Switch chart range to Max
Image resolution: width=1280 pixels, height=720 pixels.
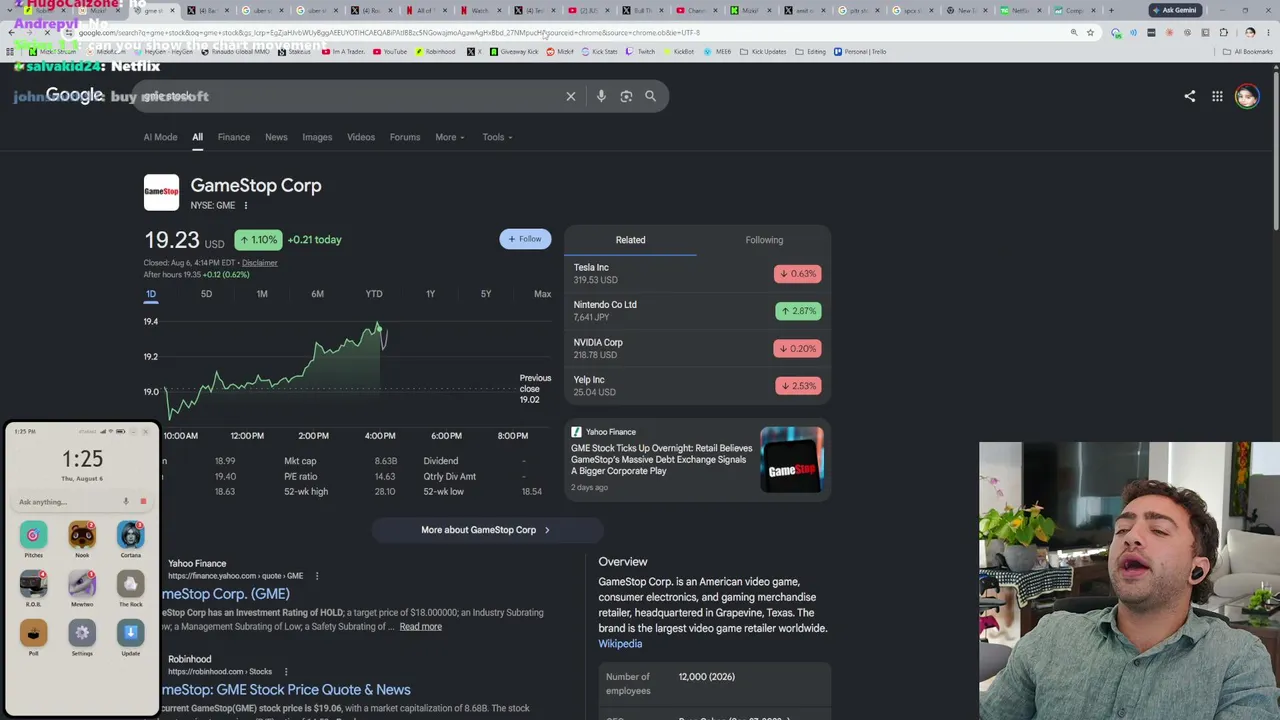(542, 294)
